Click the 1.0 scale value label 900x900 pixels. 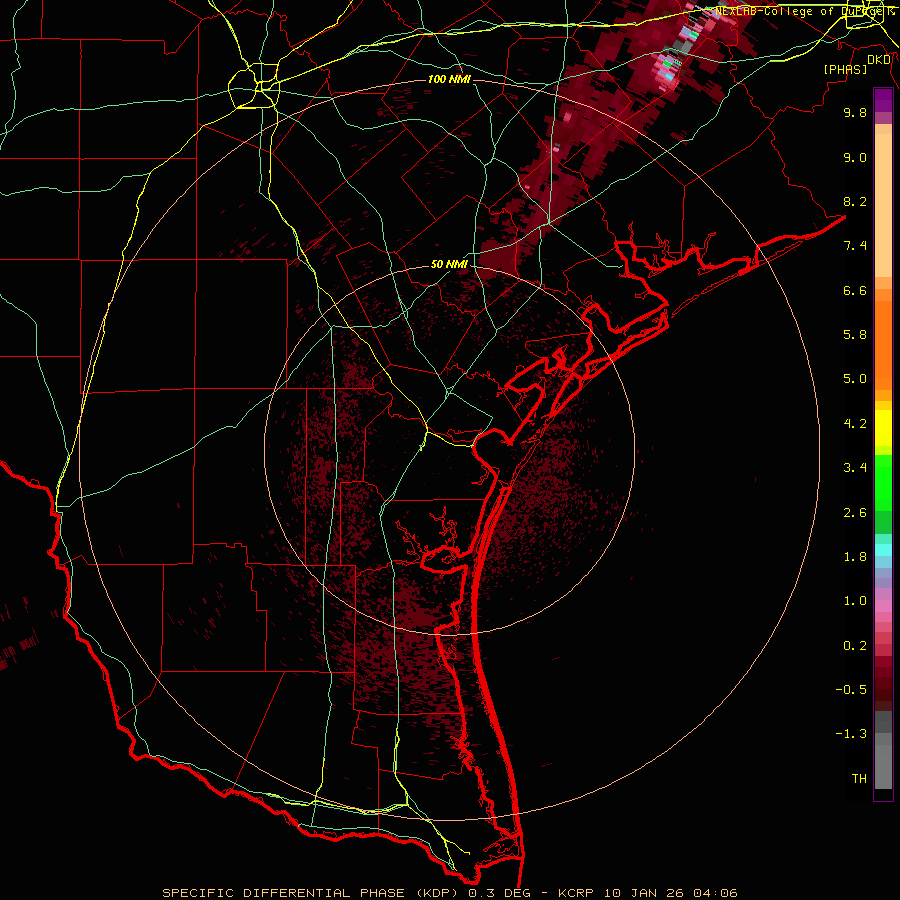[855, 601]
